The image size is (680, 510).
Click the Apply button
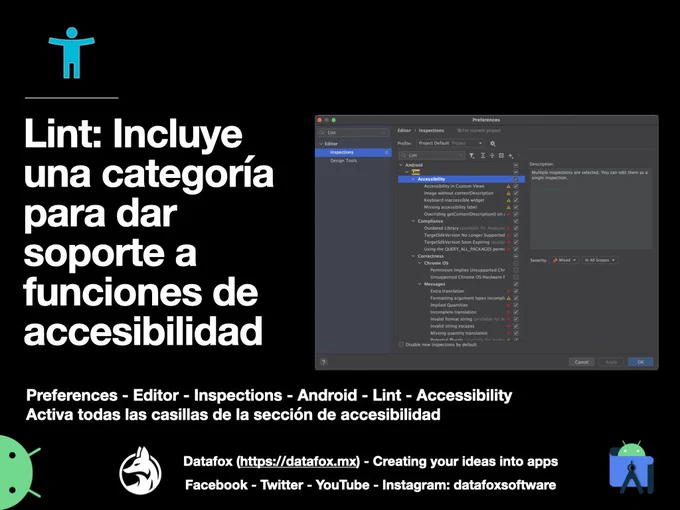point(611,362)
